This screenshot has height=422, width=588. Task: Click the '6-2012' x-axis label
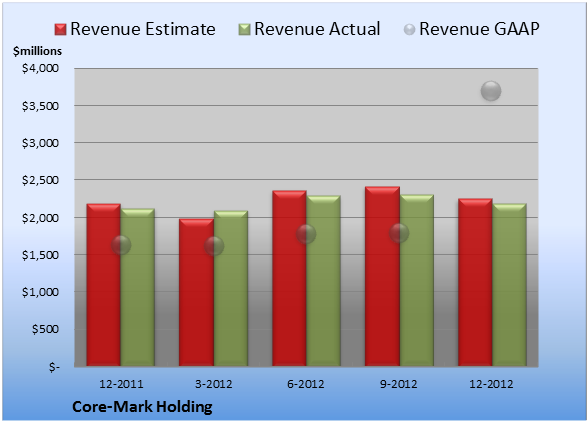click(306, 384)
